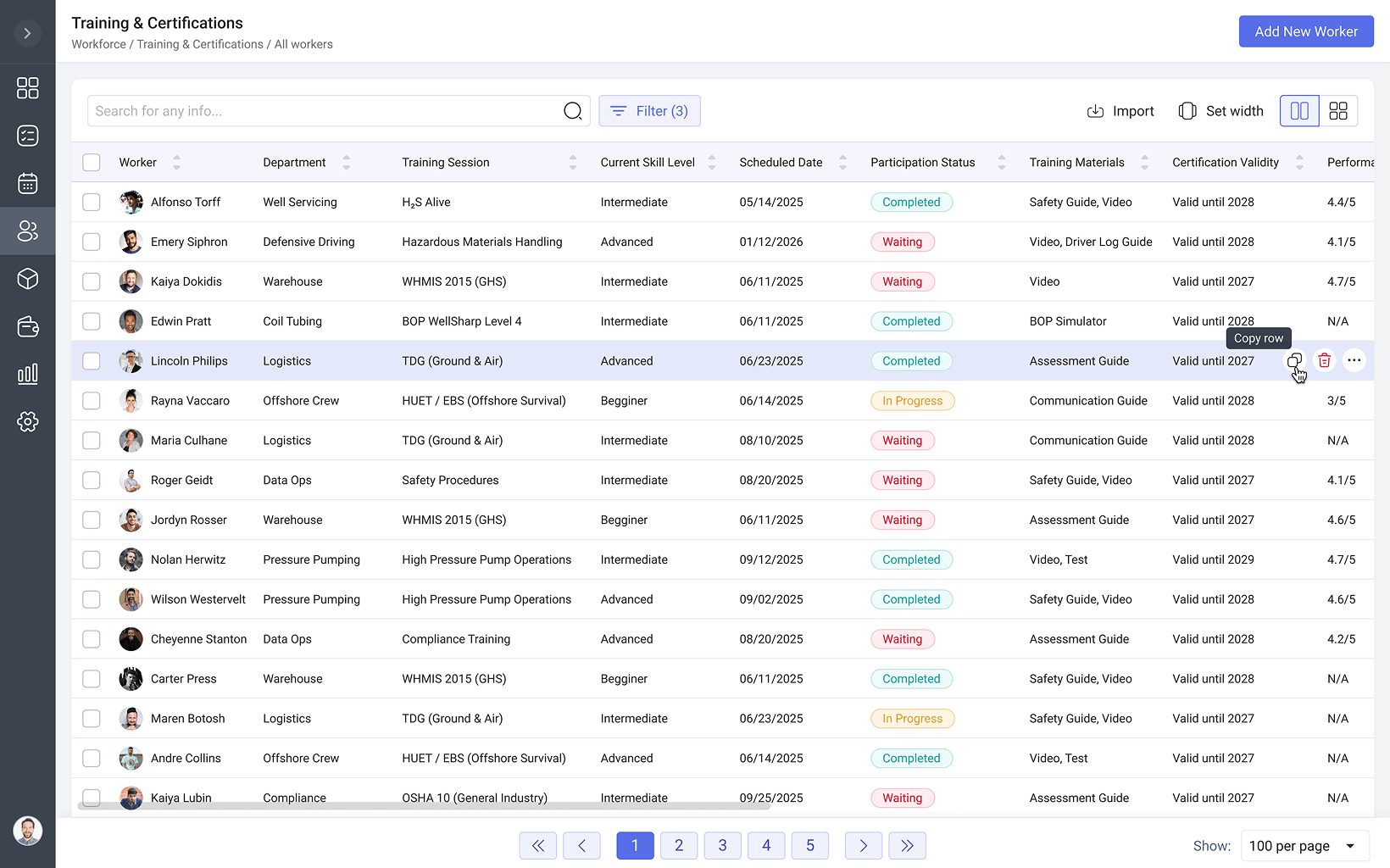The height and width of the screenshot is (868, 1390).
Task: Click the red delete trash icon
Action: point(1324,361)
